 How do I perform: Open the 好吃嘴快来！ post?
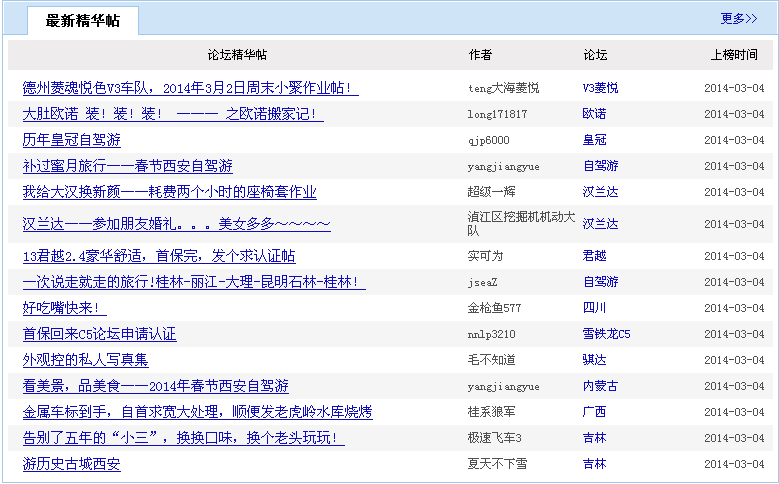click(x=65, y=308)
